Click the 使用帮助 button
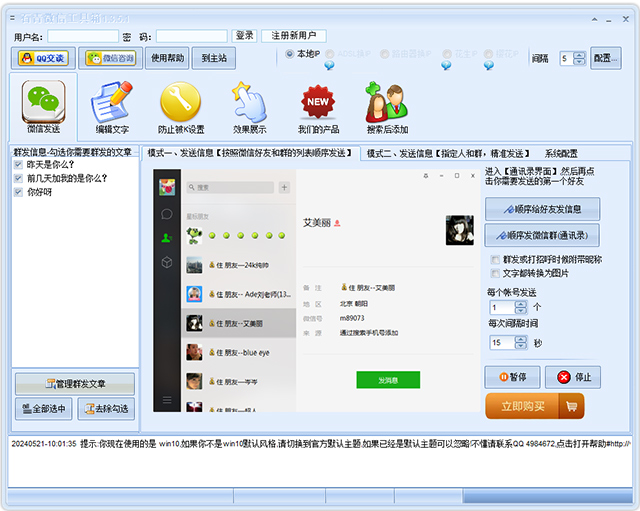 click(x=167, y=58)
